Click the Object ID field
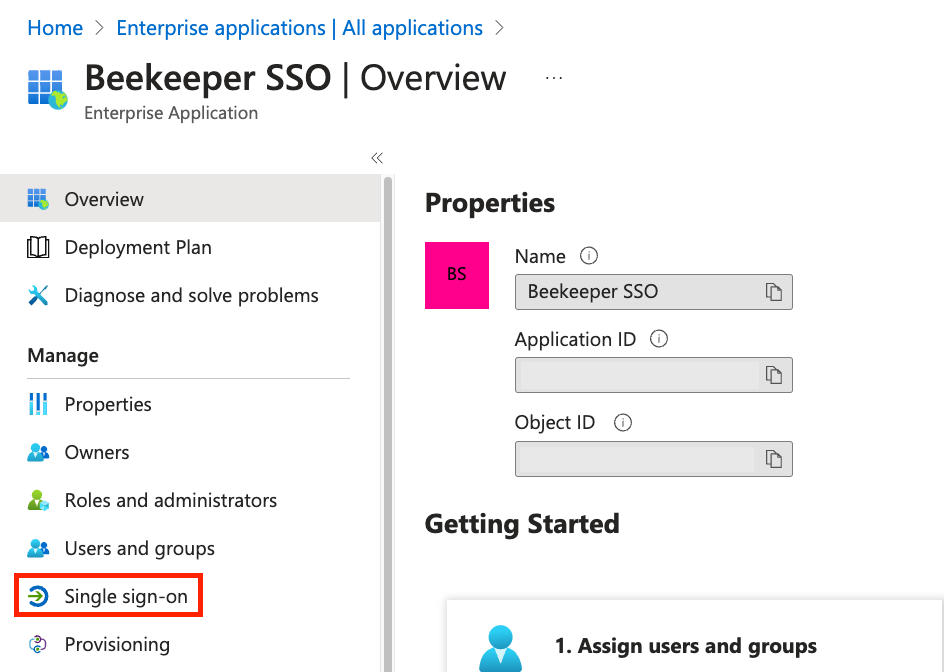944x672 pixels. coord(654,459)
